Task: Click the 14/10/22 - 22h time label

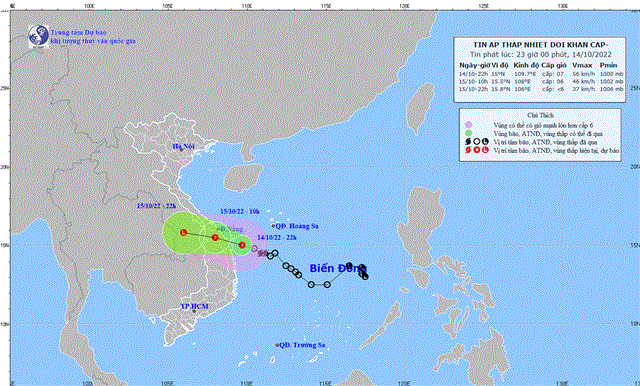Action: [277, 237]
